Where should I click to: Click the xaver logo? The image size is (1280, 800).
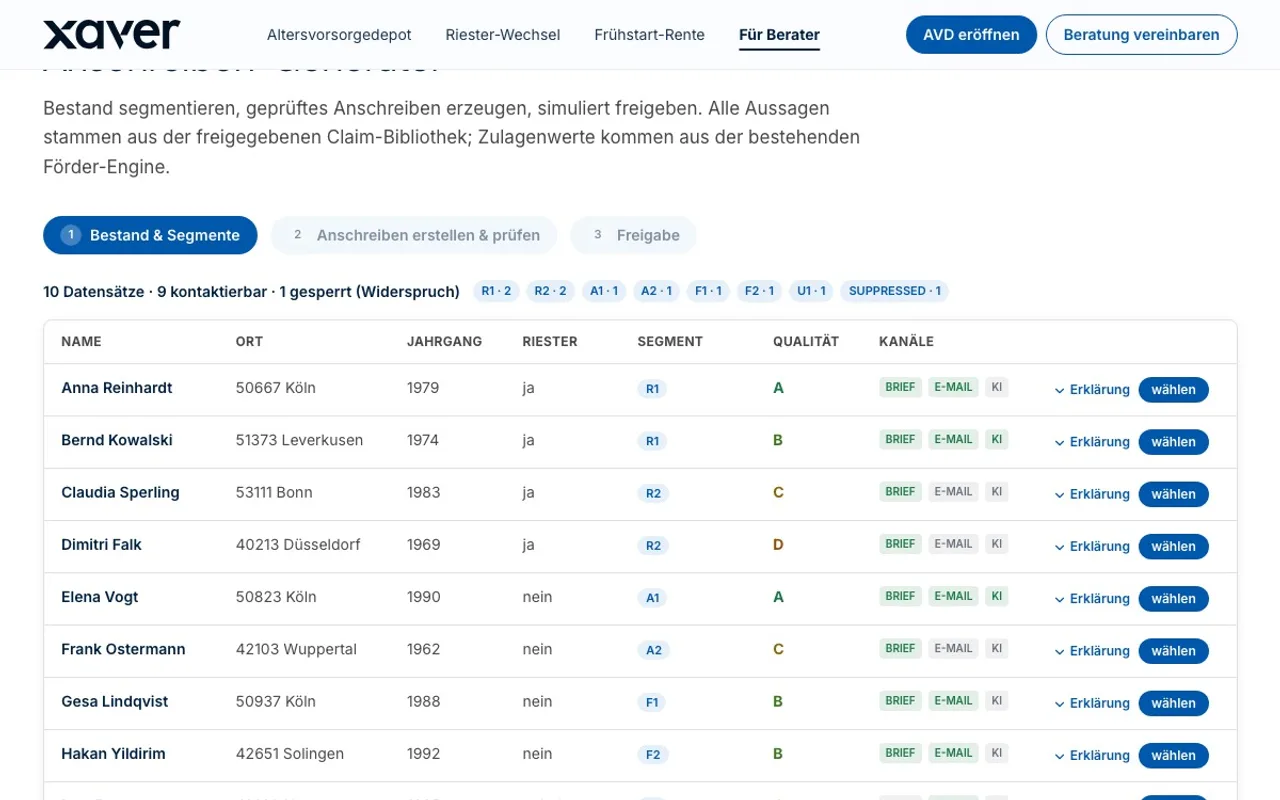[112, 34]
